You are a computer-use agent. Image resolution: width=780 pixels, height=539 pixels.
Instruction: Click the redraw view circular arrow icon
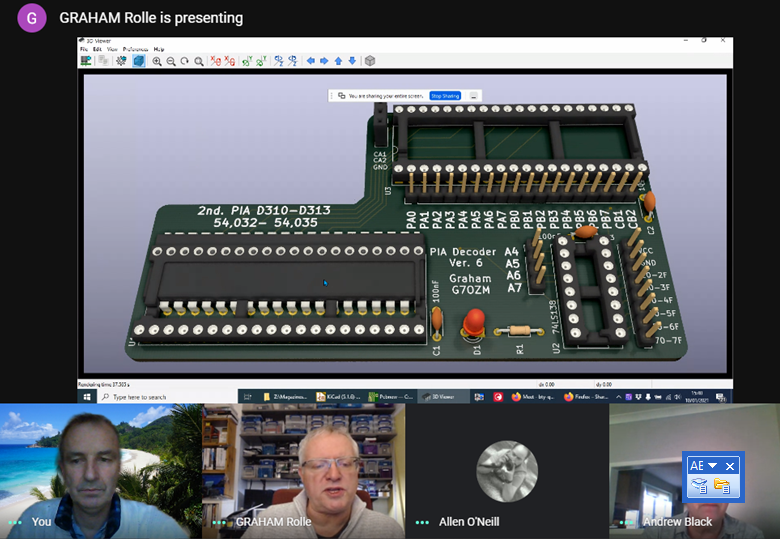point(185,61)
